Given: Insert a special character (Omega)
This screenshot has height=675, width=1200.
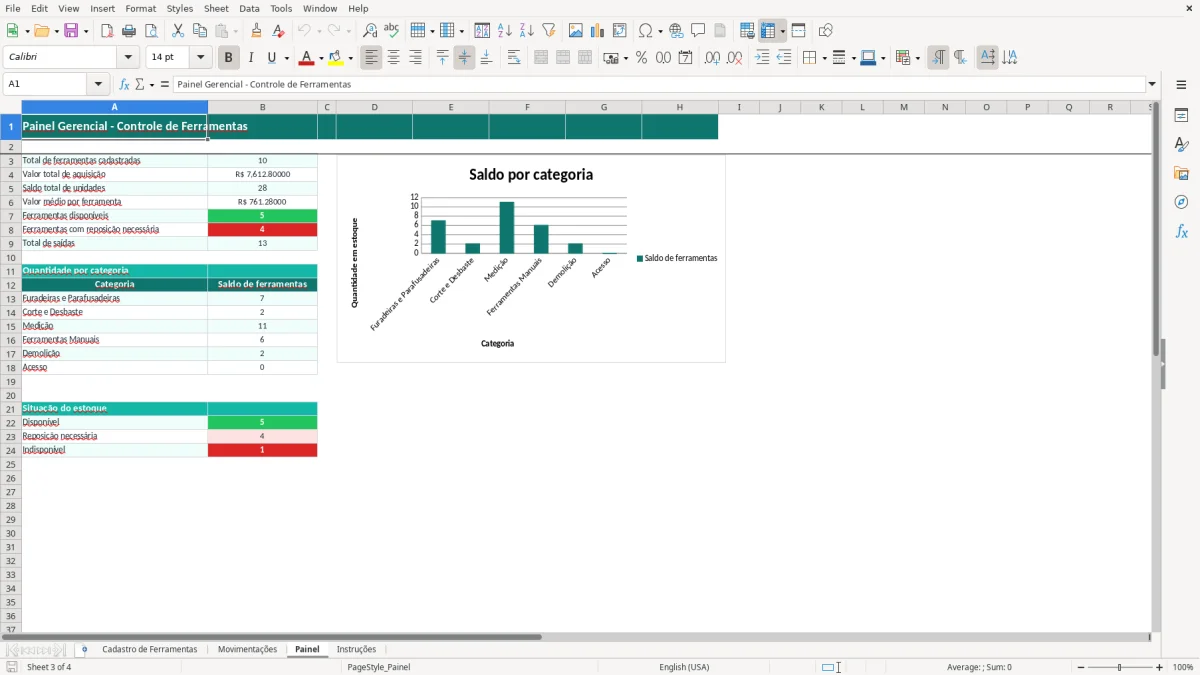Looking at the screenshot, I should point(645,31).
